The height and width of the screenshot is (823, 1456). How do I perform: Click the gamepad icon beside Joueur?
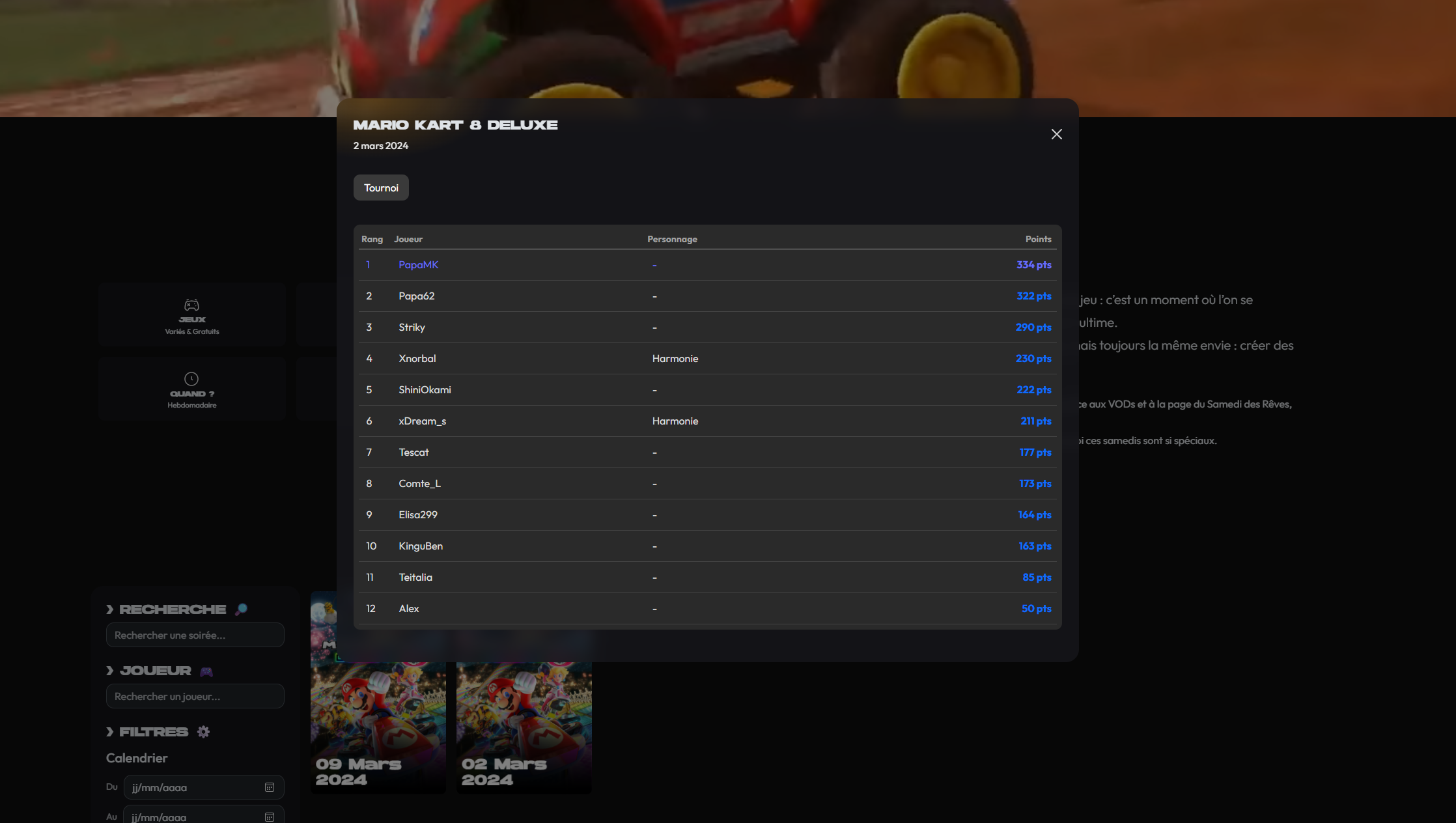206,671
